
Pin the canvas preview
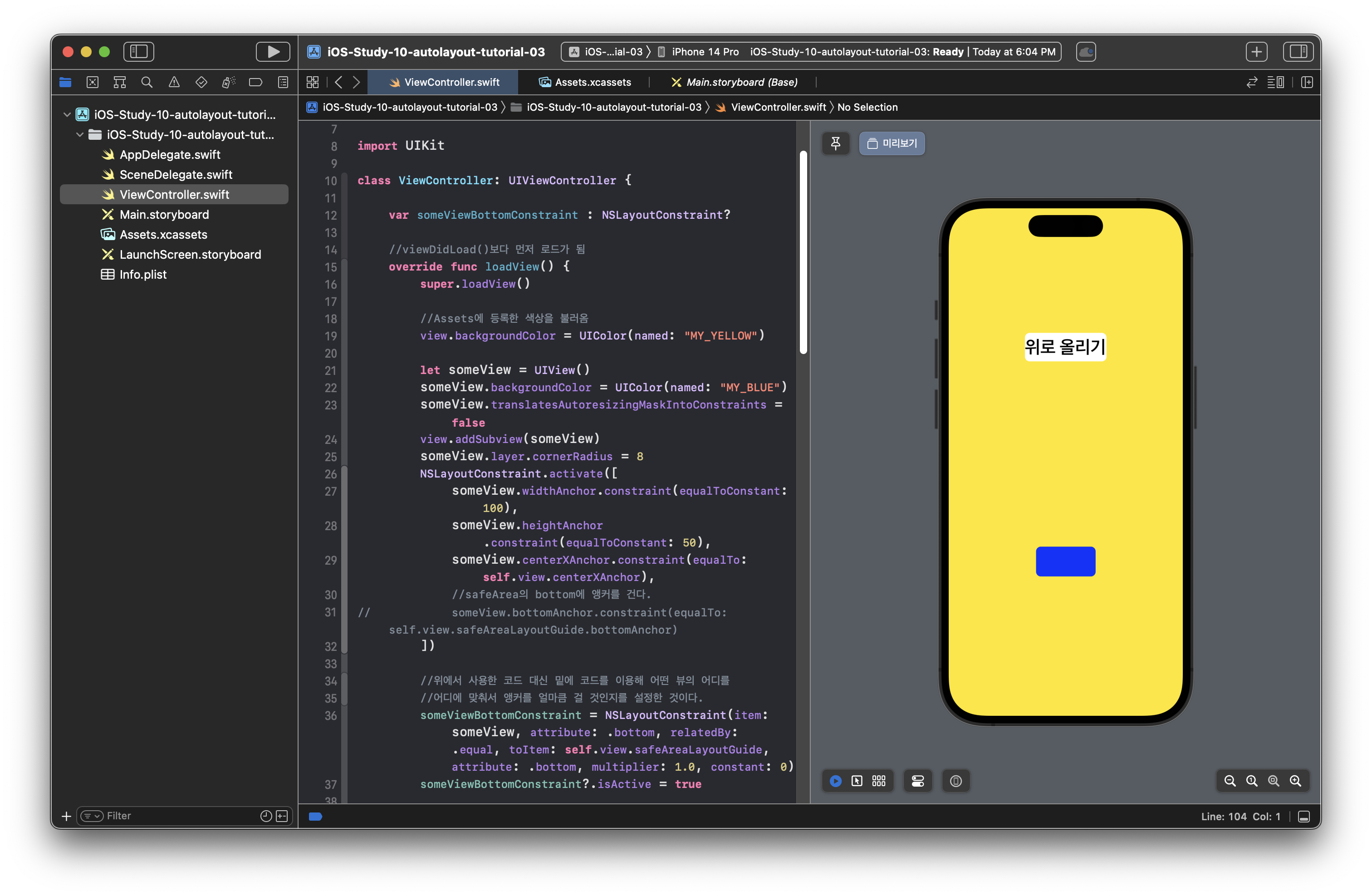[835, 143]
